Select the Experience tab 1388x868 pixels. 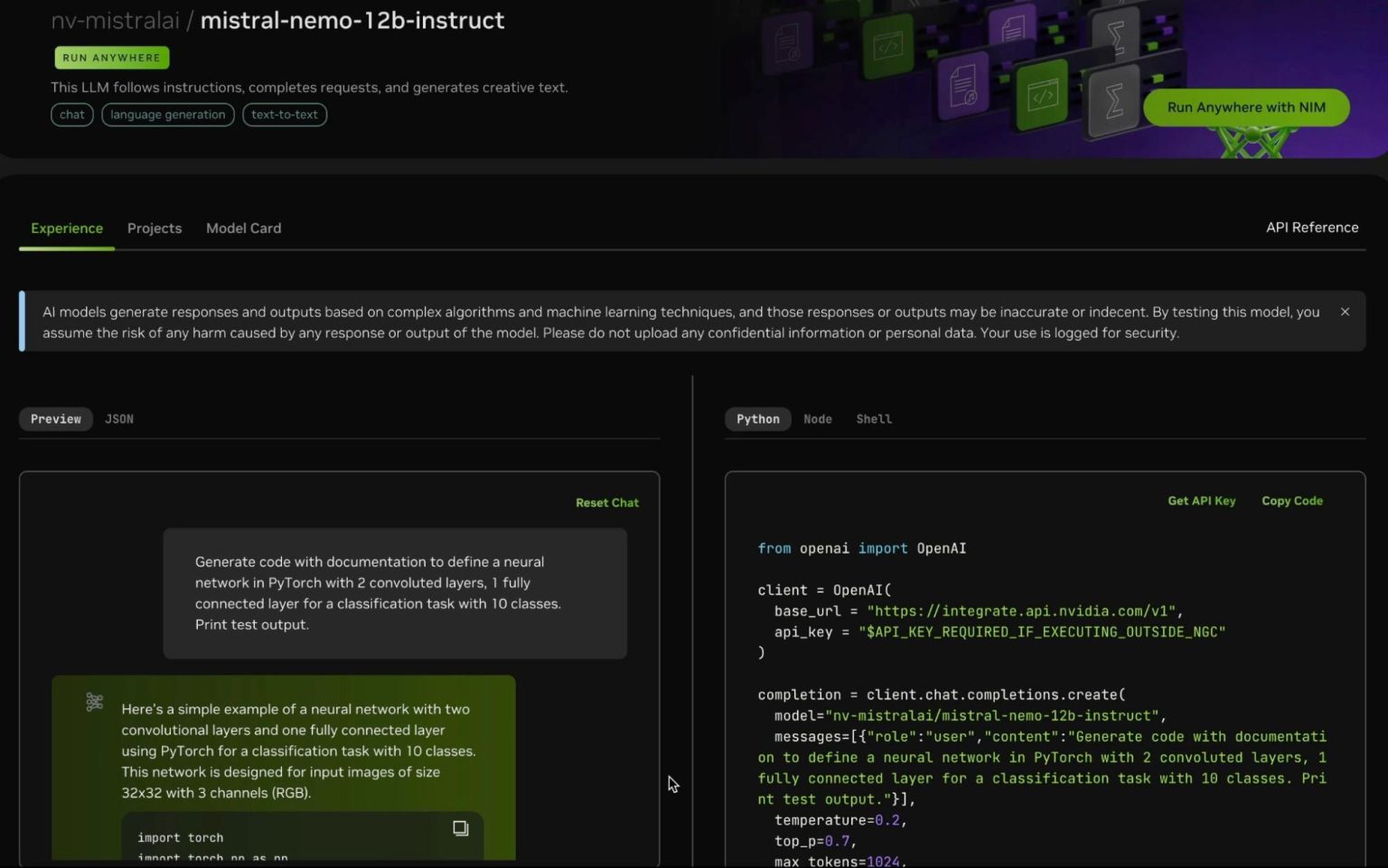pyautogui.click(x=67, y=229)
